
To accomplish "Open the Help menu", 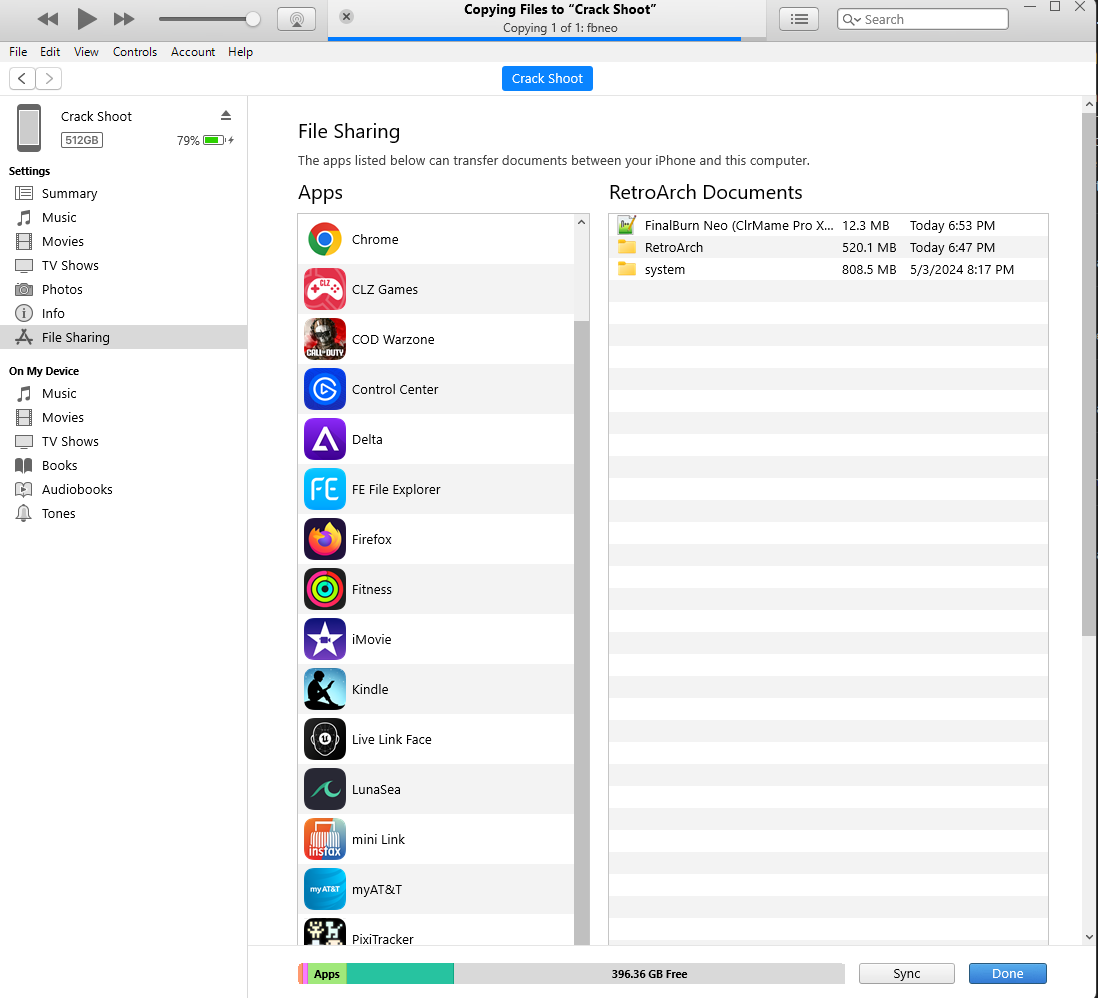I will click(x=240, y=52).
